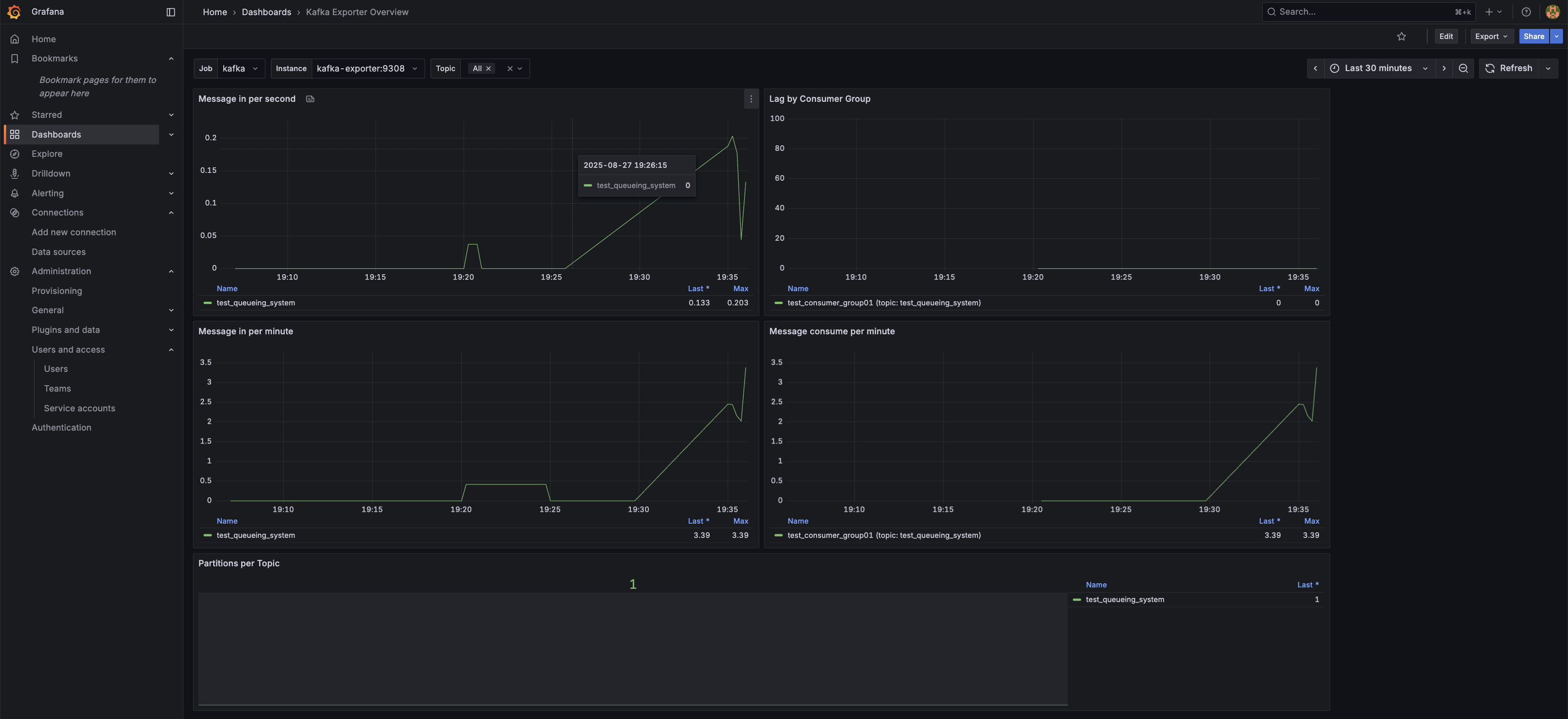Dock or undock the sidebar menu
1568x719 pixels.
click(x=171, y=12)
